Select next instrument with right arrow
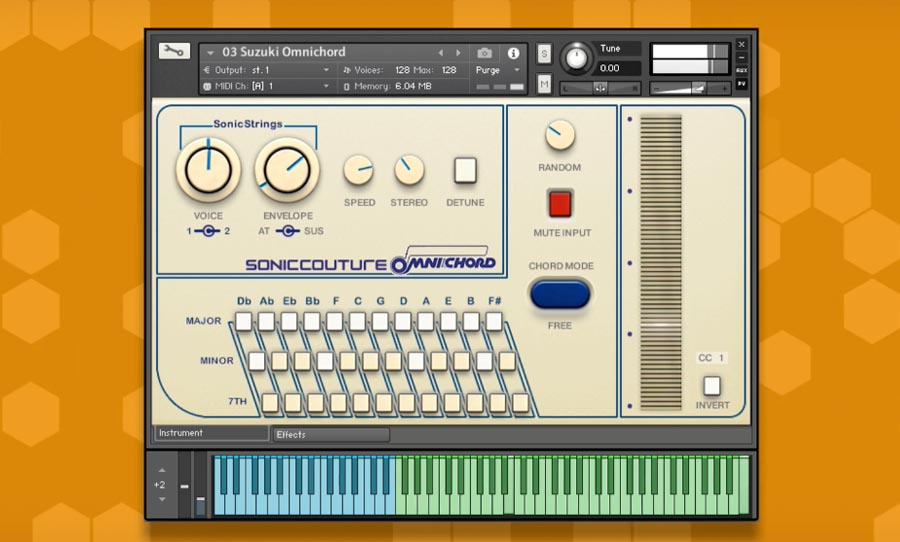 (458, 53)
